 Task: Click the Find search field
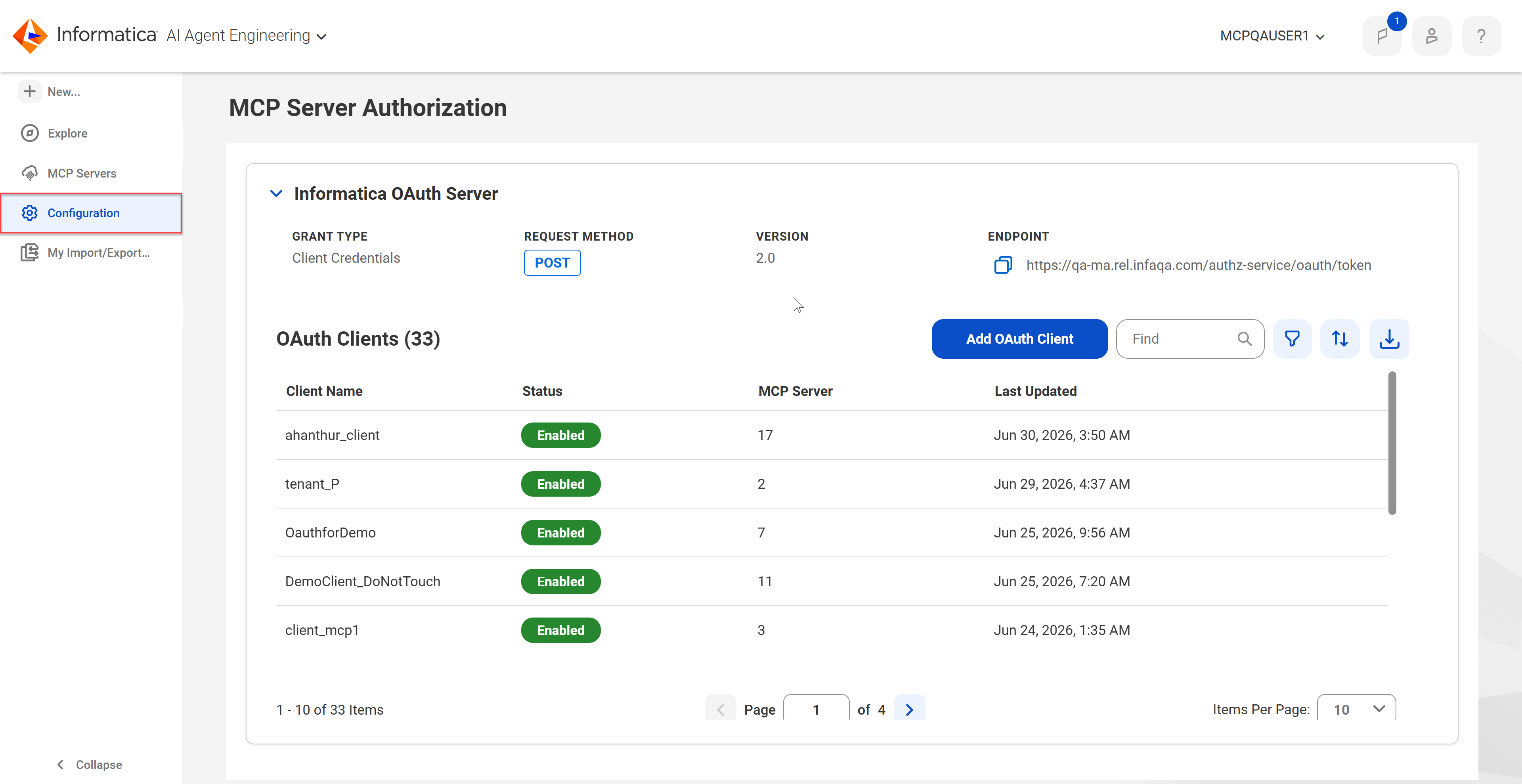pos(1190,339)
